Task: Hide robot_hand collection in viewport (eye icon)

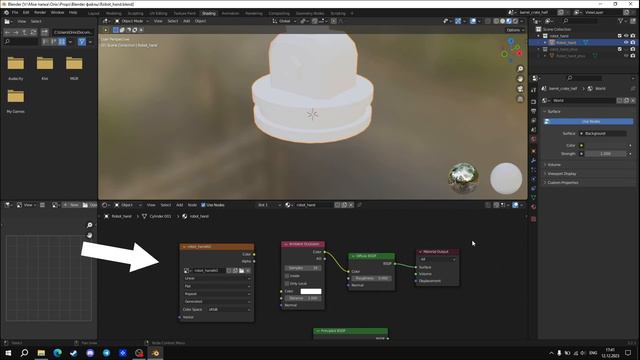Action: coord(626,36)
